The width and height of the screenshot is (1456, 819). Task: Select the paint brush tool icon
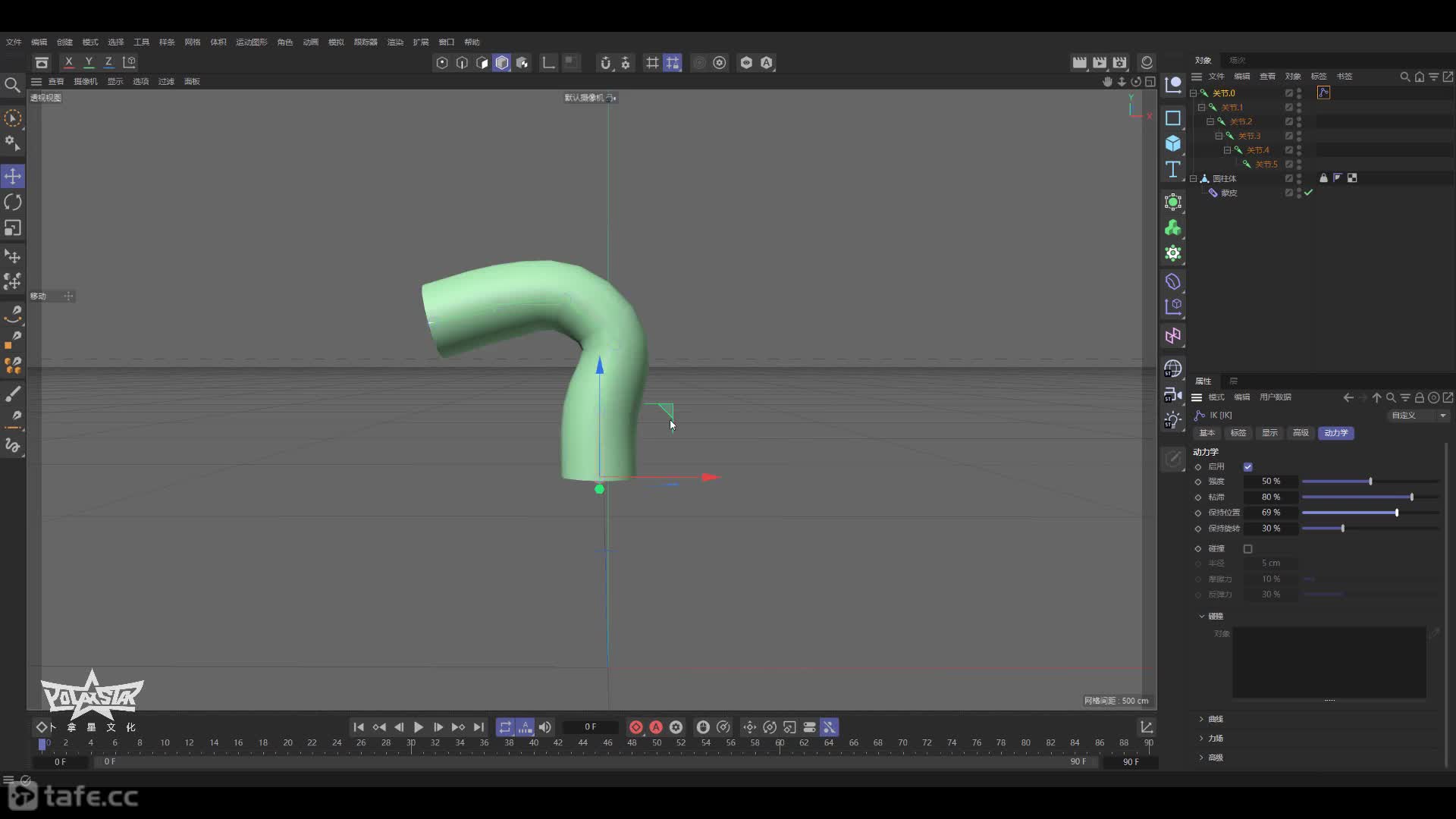click(13, 394)
